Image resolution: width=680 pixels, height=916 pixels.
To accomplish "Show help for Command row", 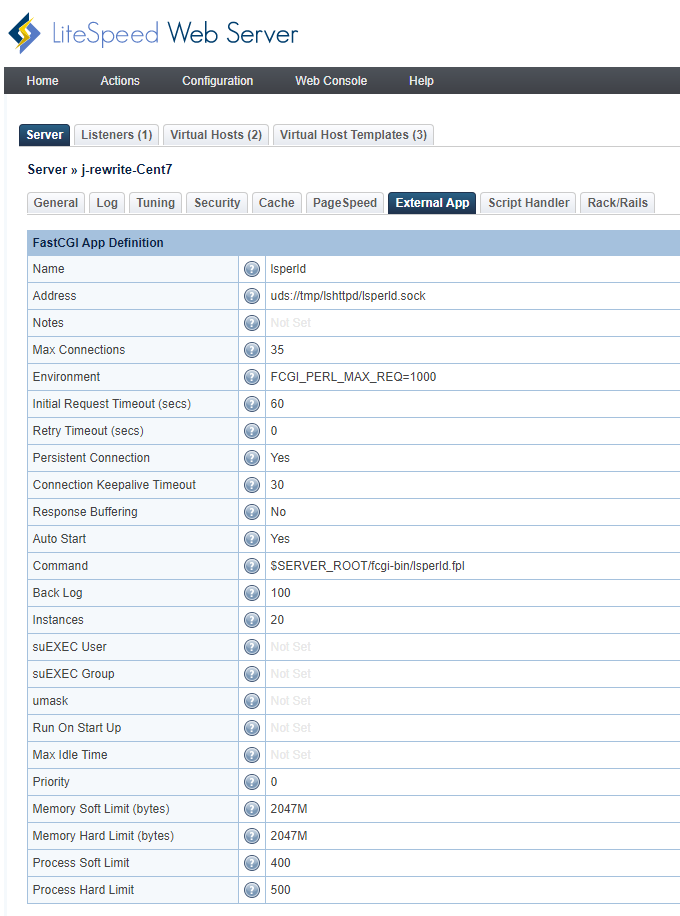I will click(252, 565).
